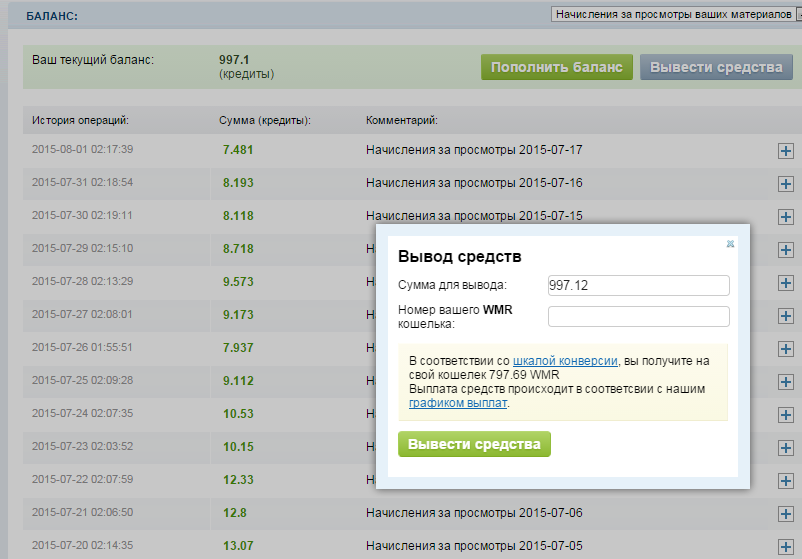This screenshot has width=802, height=559.
Task: Click the comment Начисления за просмотры 2015-07-06
Action: pos(474,512)
